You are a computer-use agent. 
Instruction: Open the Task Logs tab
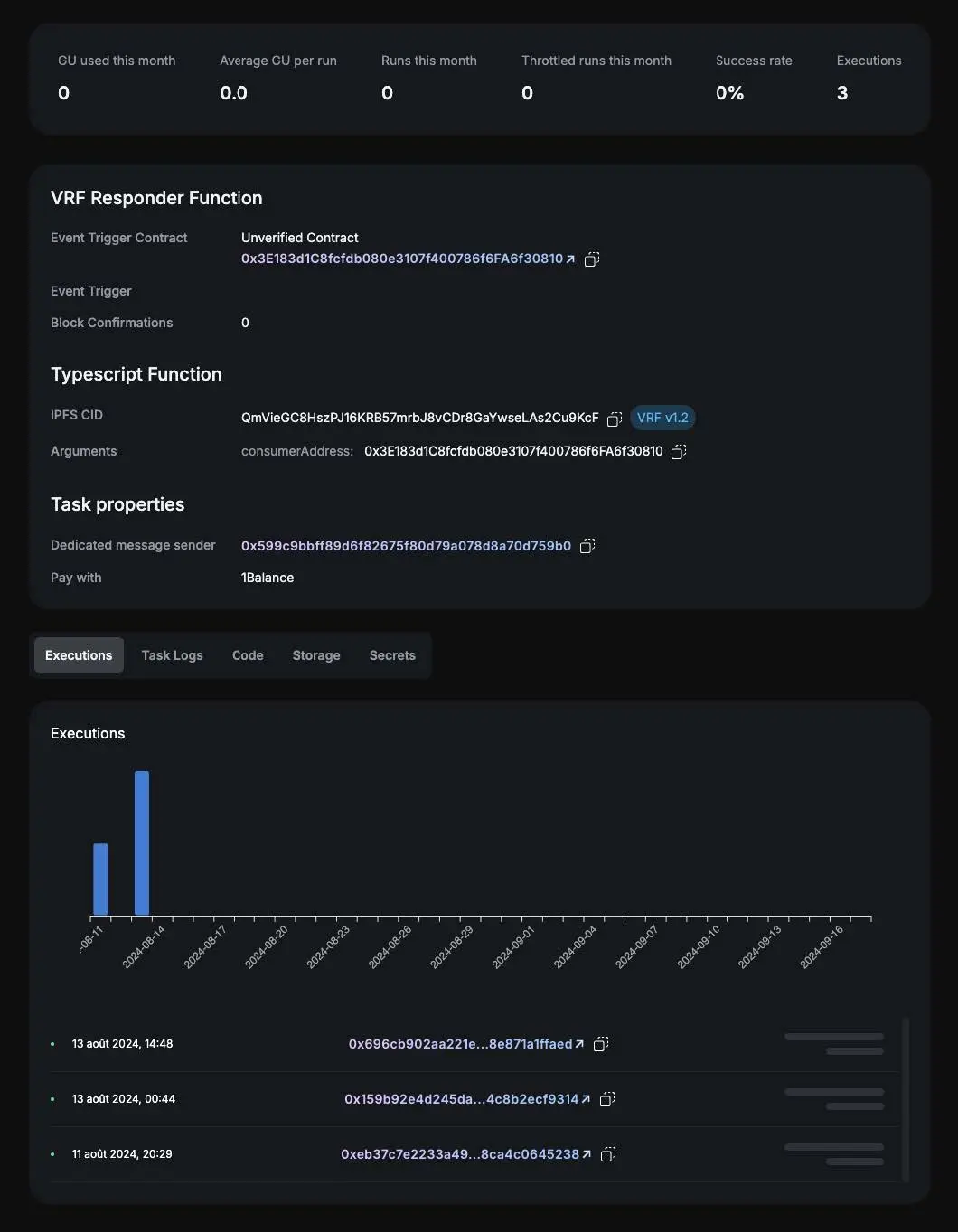click(172, 655)
